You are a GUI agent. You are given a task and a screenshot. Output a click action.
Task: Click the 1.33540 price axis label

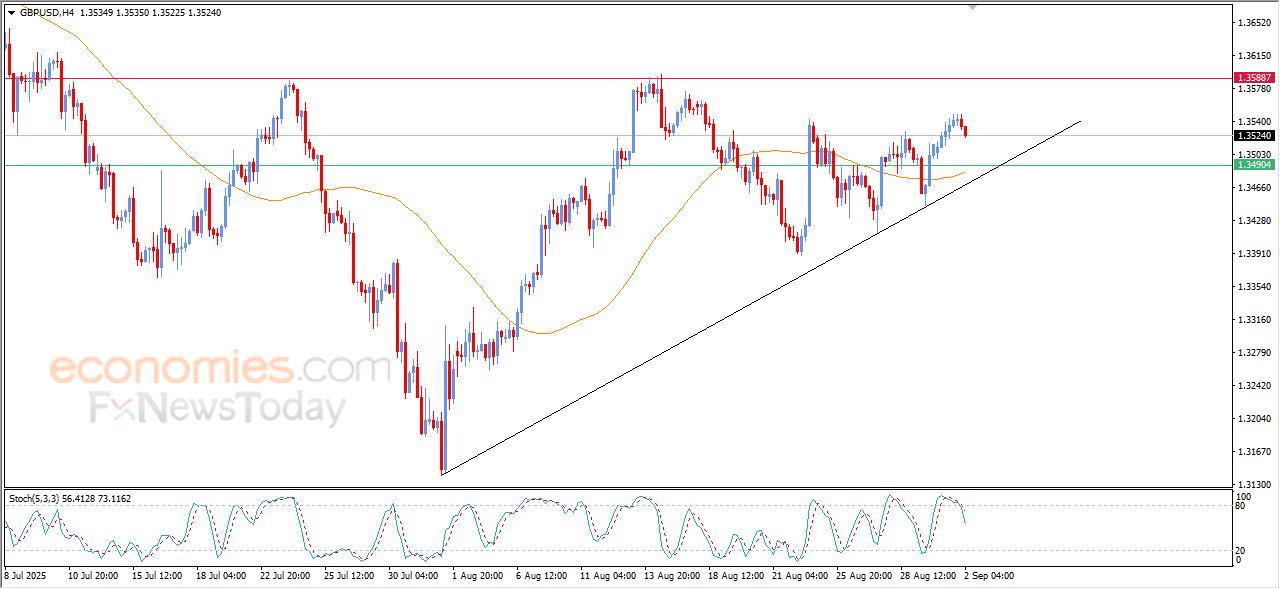[x=1254, y=286]
